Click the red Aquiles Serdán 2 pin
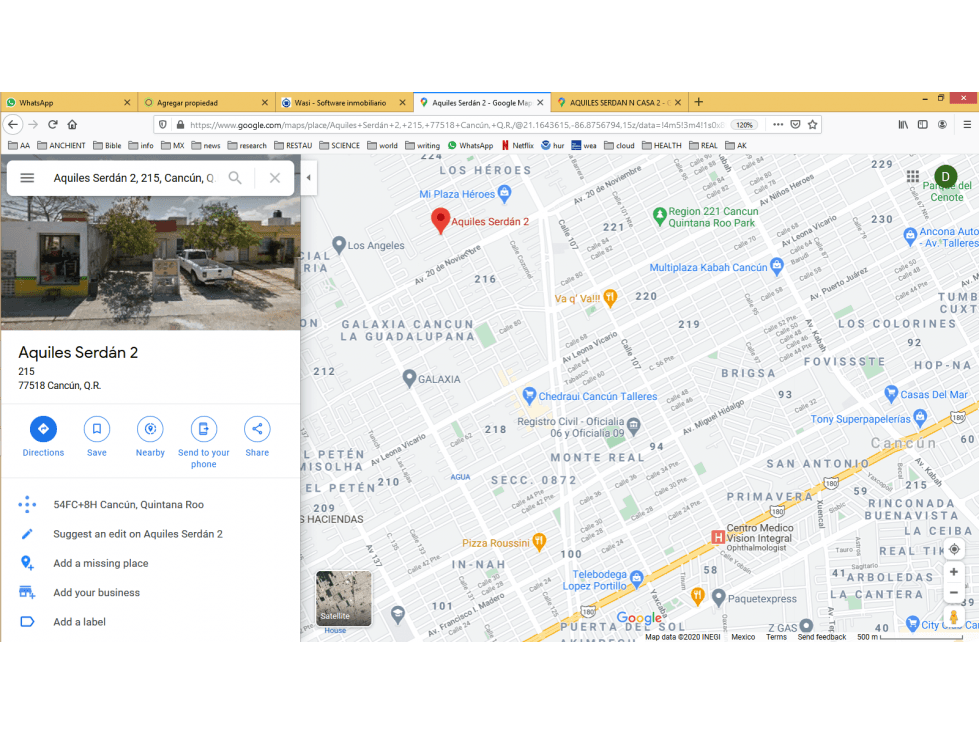Image resolution: width=979 pixels, height=734 pixels. (440, 221)
